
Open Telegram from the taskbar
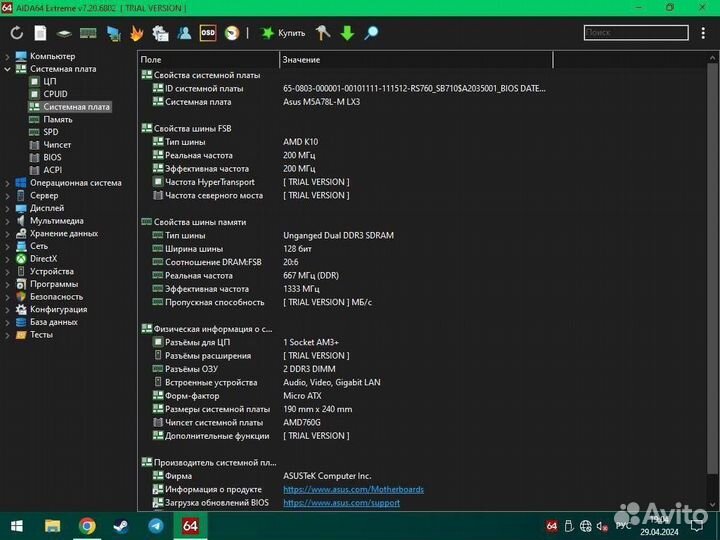156,526
